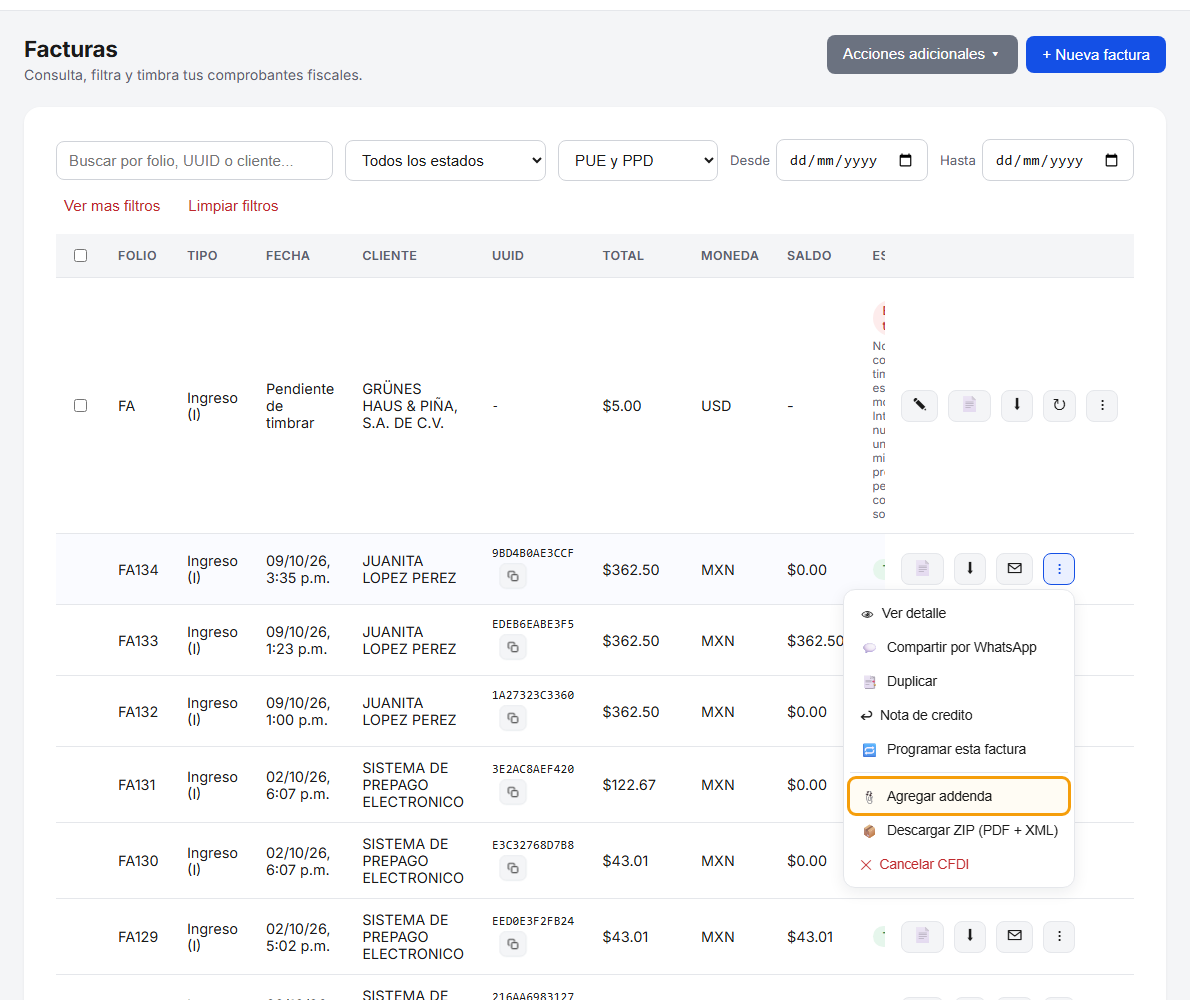The width and height of the screenshot is (1190, 1000).
Task: Click the download arrow icon in the pending FA row
Action: coord(1017,405)
